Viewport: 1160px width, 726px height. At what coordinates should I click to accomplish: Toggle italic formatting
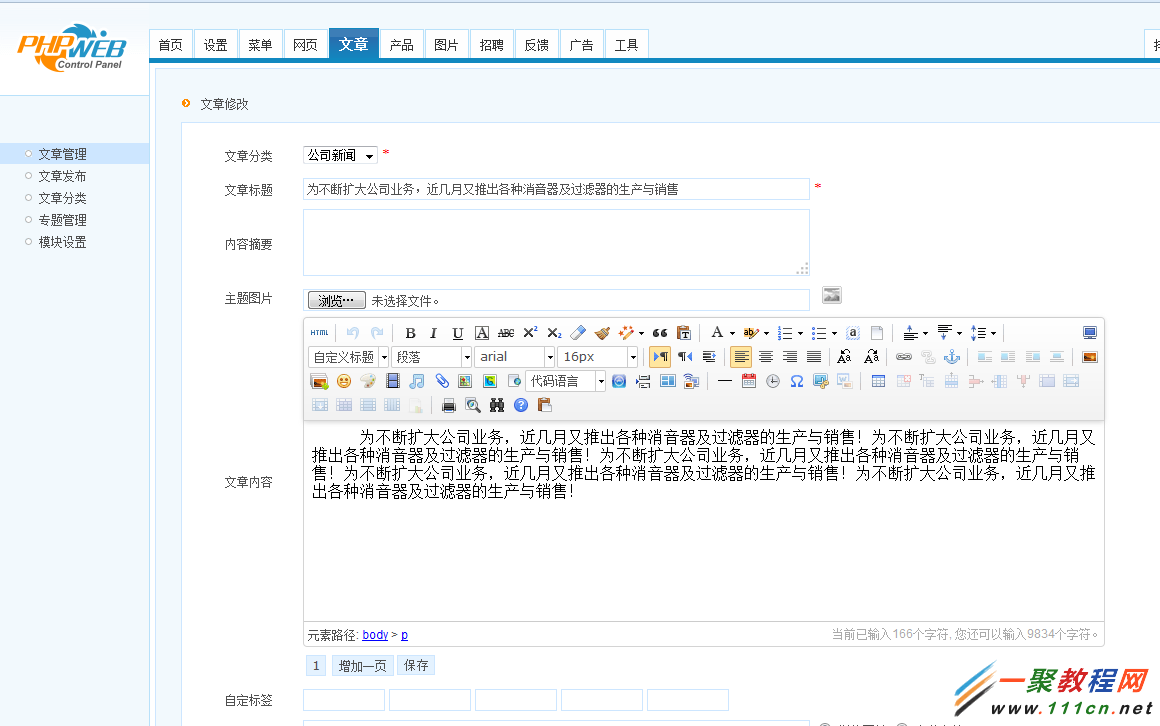[434, 333]
